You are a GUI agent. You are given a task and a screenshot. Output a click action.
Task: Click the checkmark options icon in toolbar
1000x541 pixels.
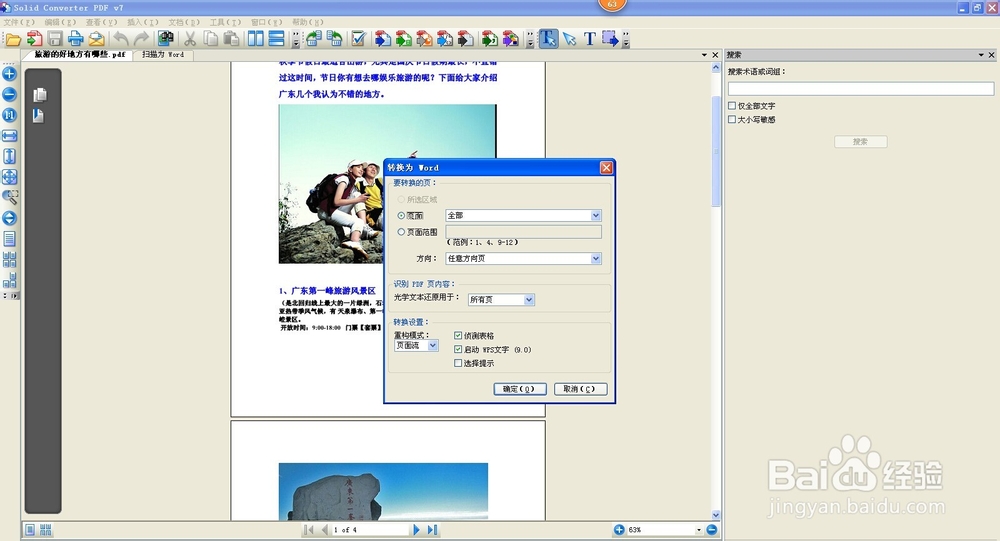358,39
